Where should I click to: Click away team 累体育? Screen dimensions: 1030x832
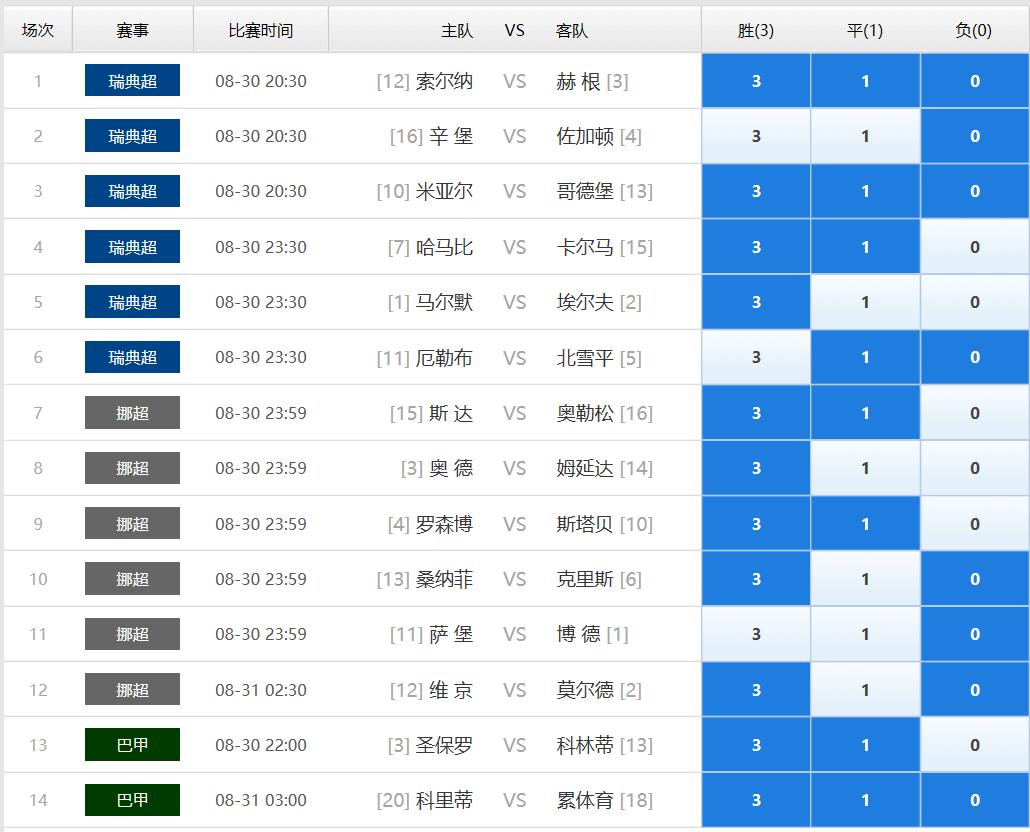(x=585, y=800)
